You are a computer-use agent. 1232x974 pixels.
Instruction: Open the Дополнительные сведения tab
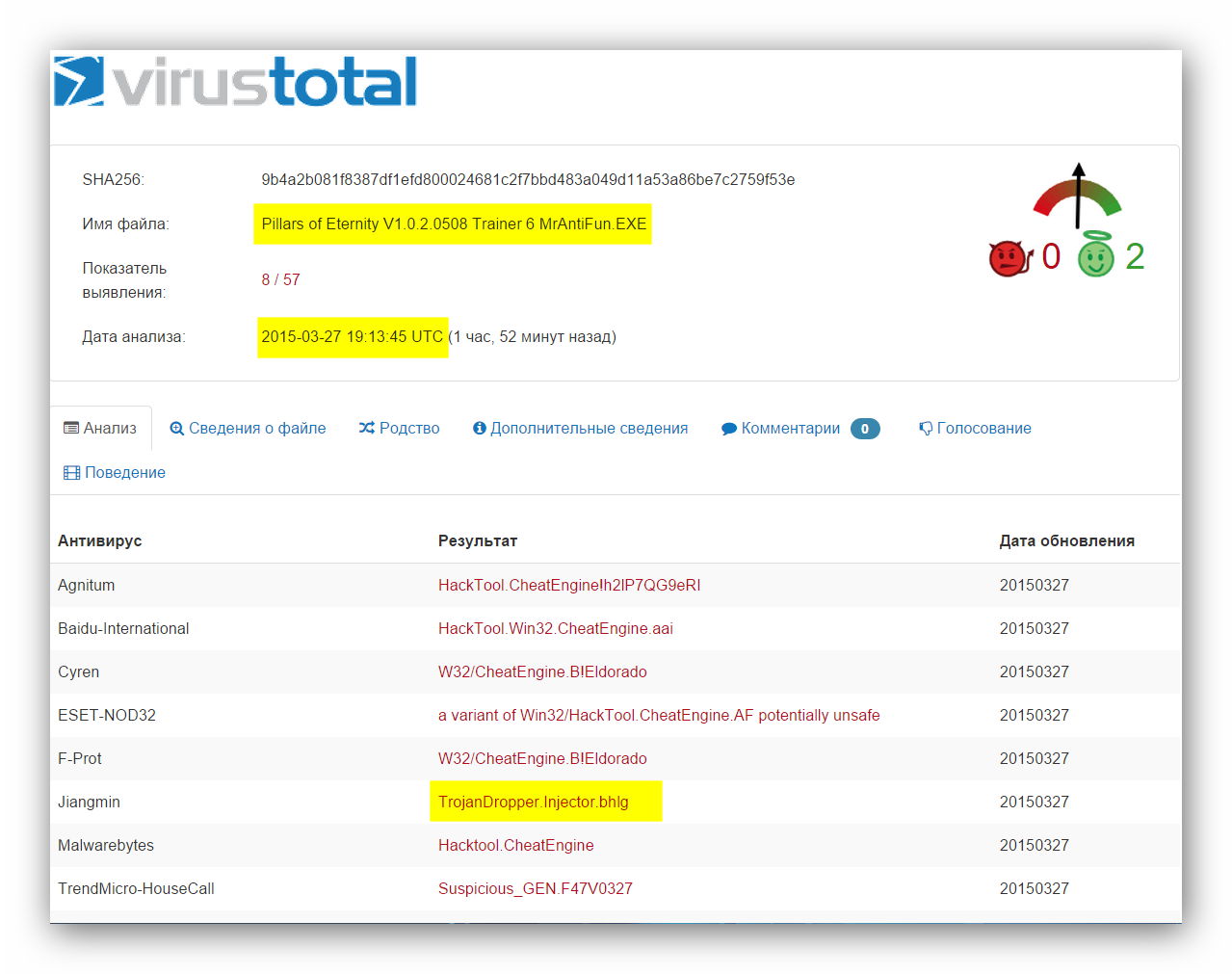tap(580, 428)
